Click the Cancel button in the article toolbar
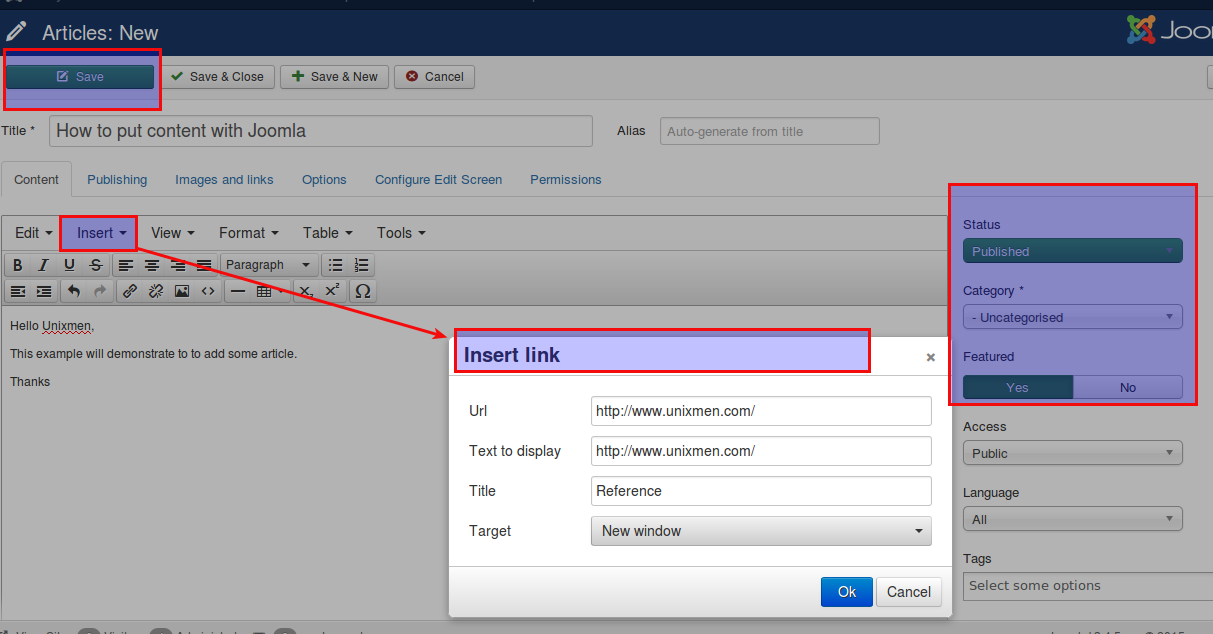The height and width of the screenshot is (634, 1213). [435, 77]
